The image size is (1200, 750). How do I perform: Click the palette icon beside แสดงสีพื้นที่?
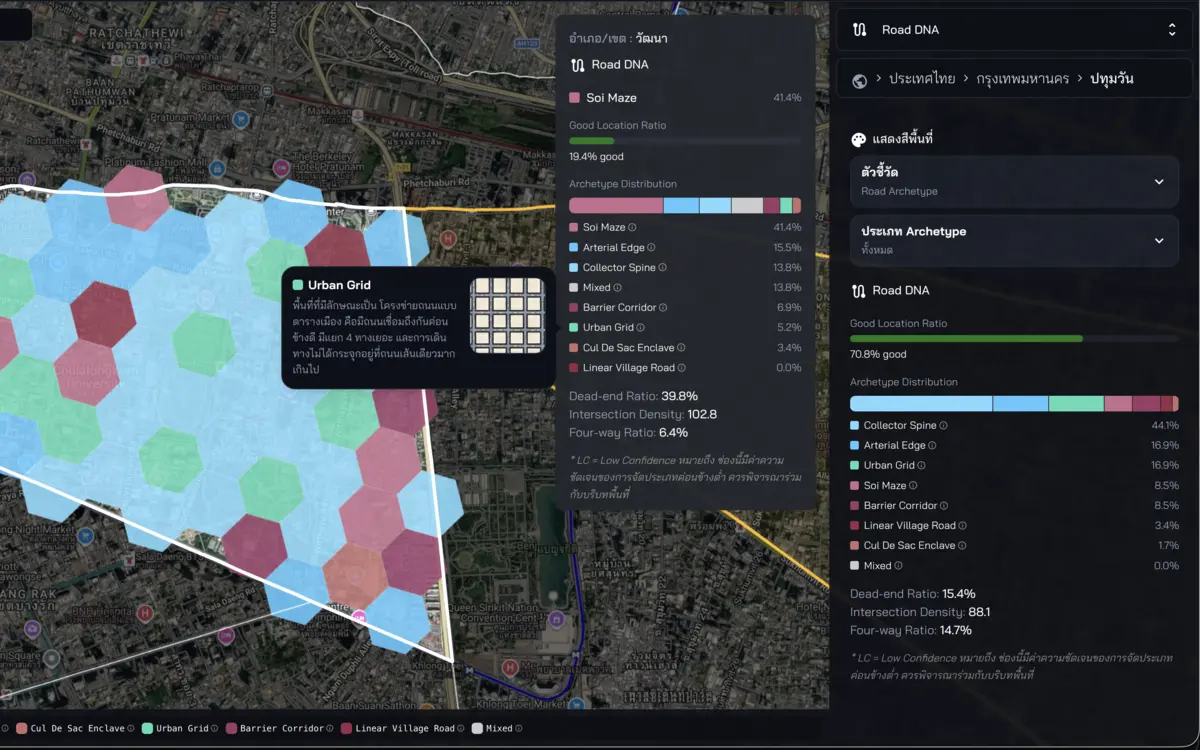pos(858,140)
